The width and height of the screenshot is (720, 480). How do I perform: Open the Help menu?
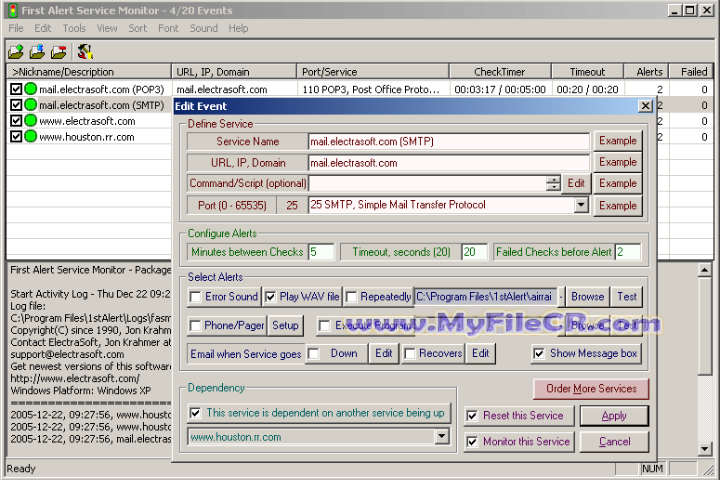click(x=238, y=28)
